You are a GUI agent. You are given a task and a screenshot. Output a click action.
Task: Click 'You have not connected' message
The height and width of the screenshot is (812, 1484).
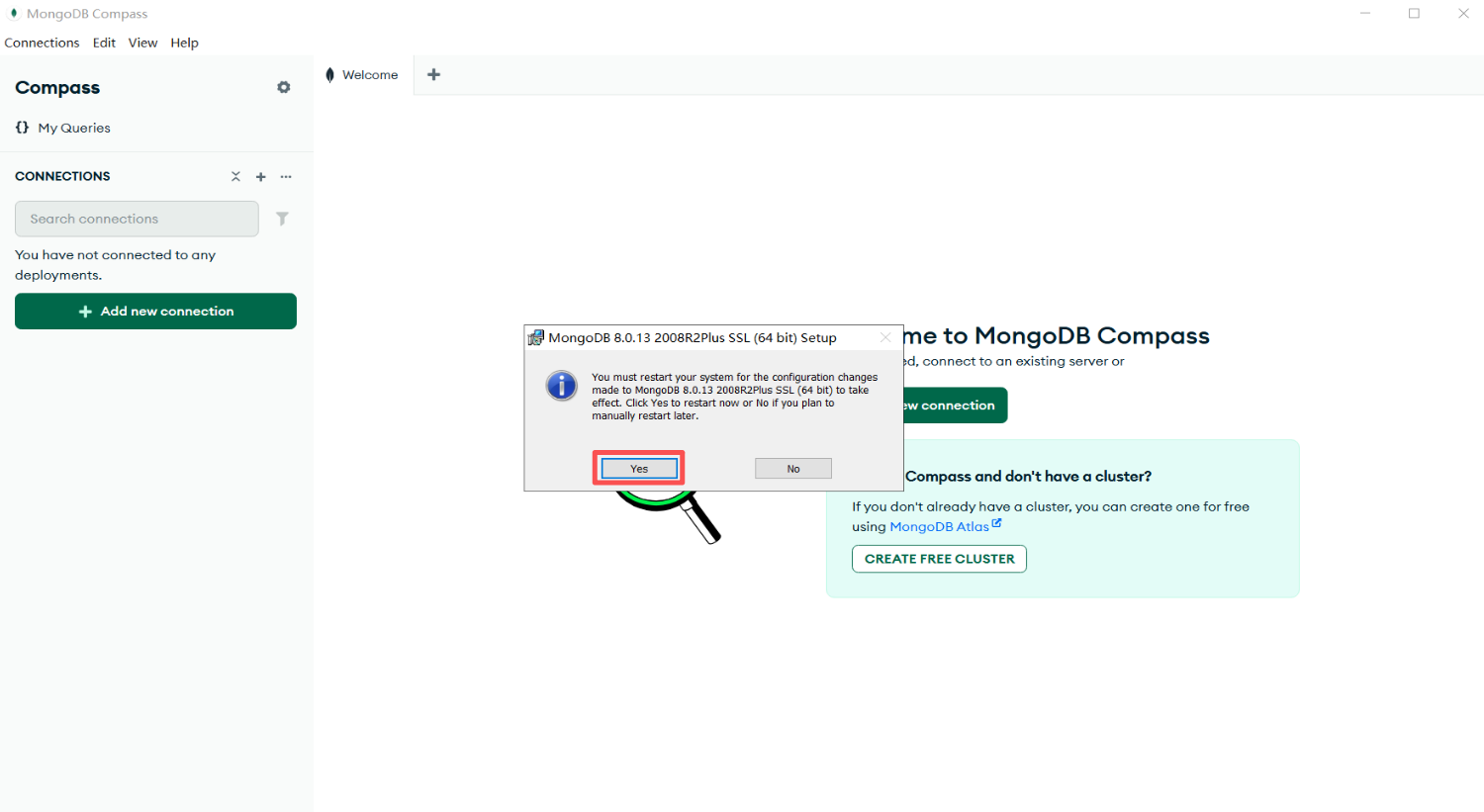coord(115,265)
